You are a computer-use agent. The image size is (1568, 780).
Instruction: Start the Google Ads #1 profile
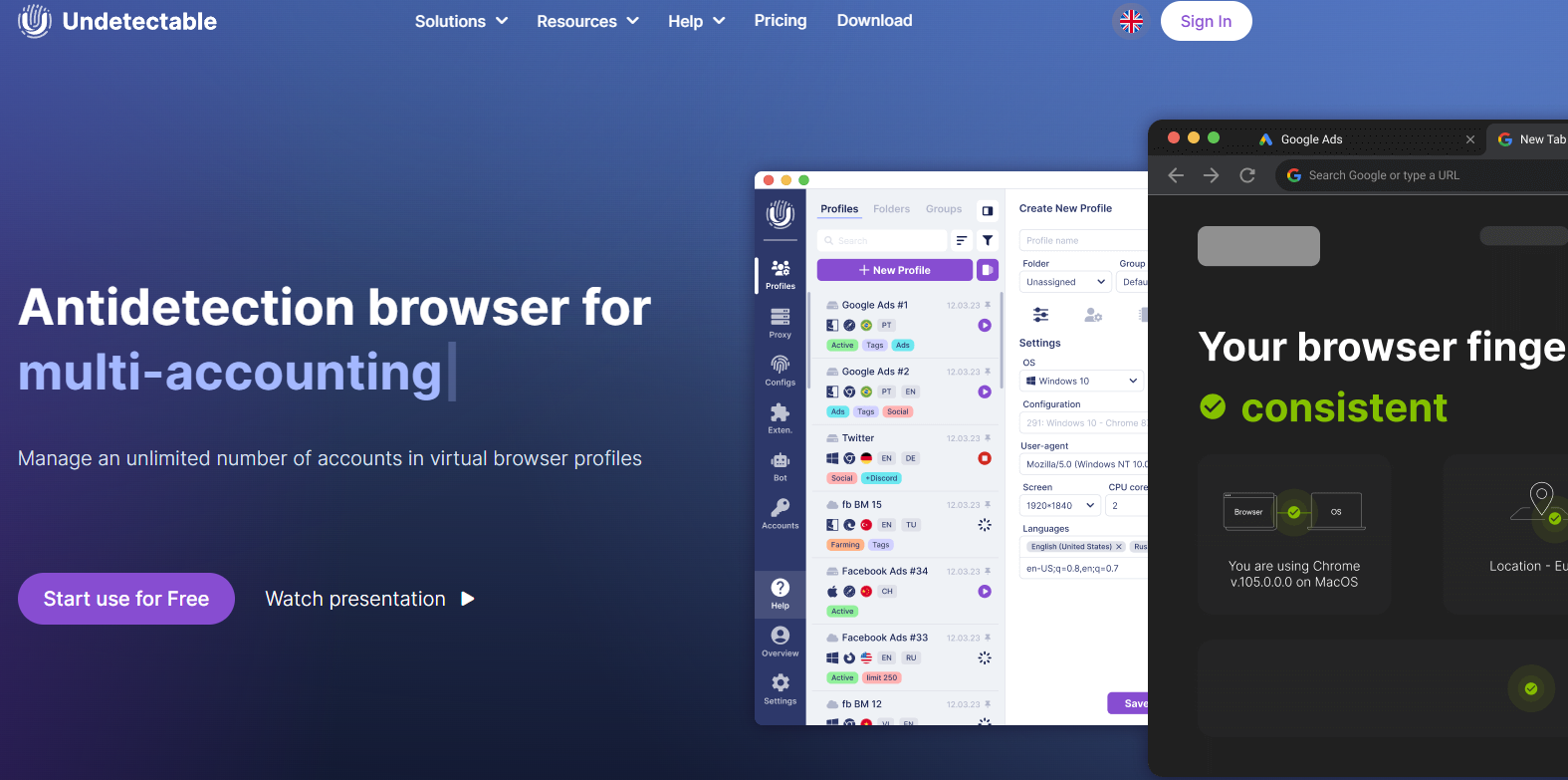[985, 326]
